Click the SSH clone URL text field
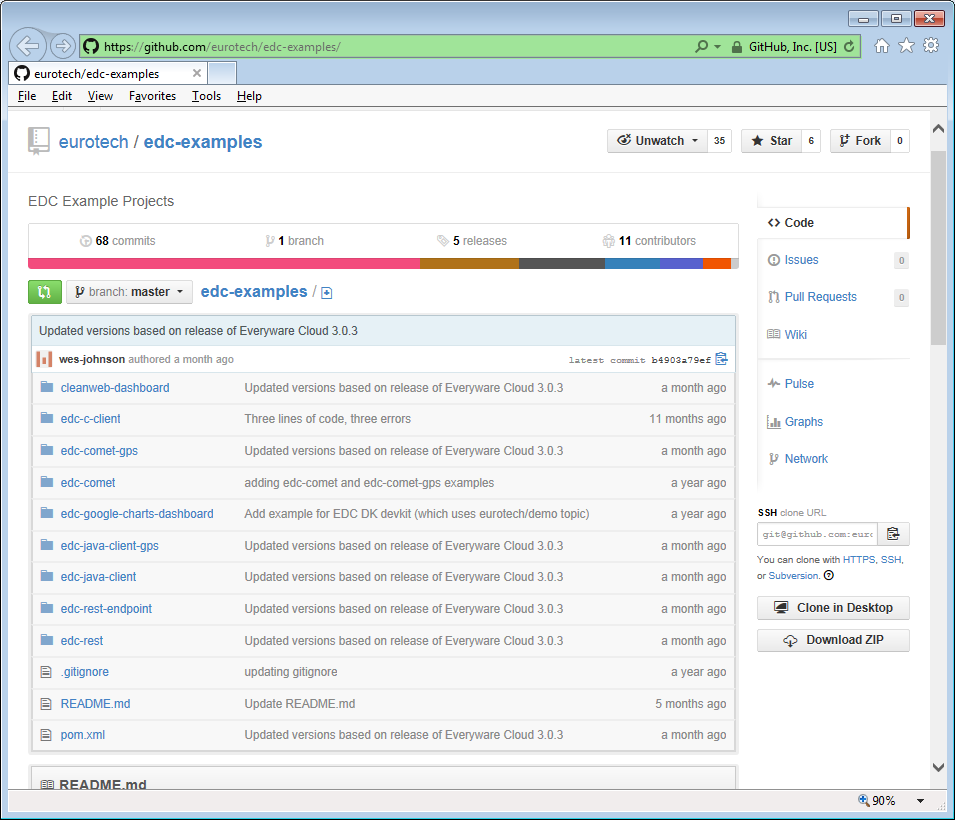This screenshot has width=955, height=820. pyautogui.click(x=817, y=534)
